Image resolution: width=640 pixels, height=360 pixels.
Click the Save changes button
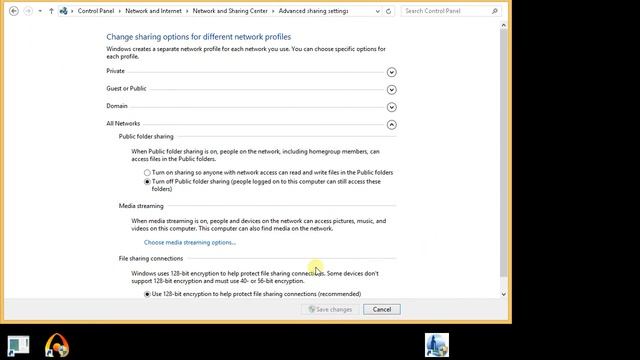point(330,309)
